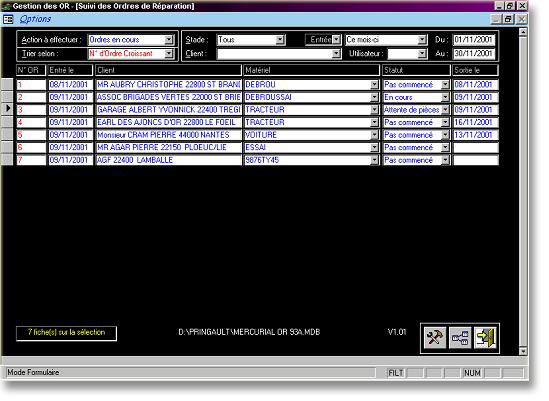The height and width of the screenshot is (401, 549).
Task: Select the record selector for order 7
Action: coord(7,160)
